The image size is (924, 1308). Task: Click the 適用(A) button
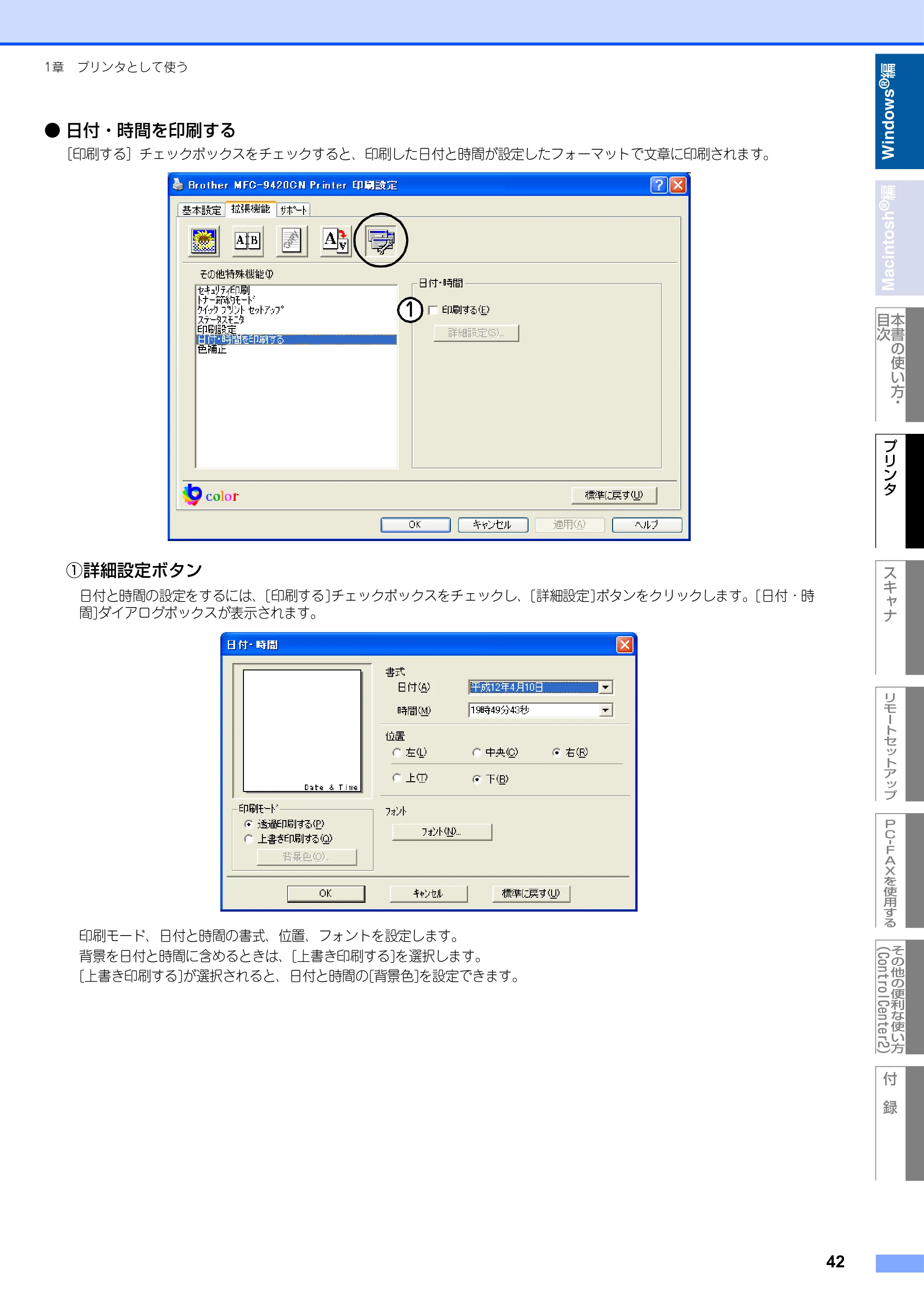[570, 525]
